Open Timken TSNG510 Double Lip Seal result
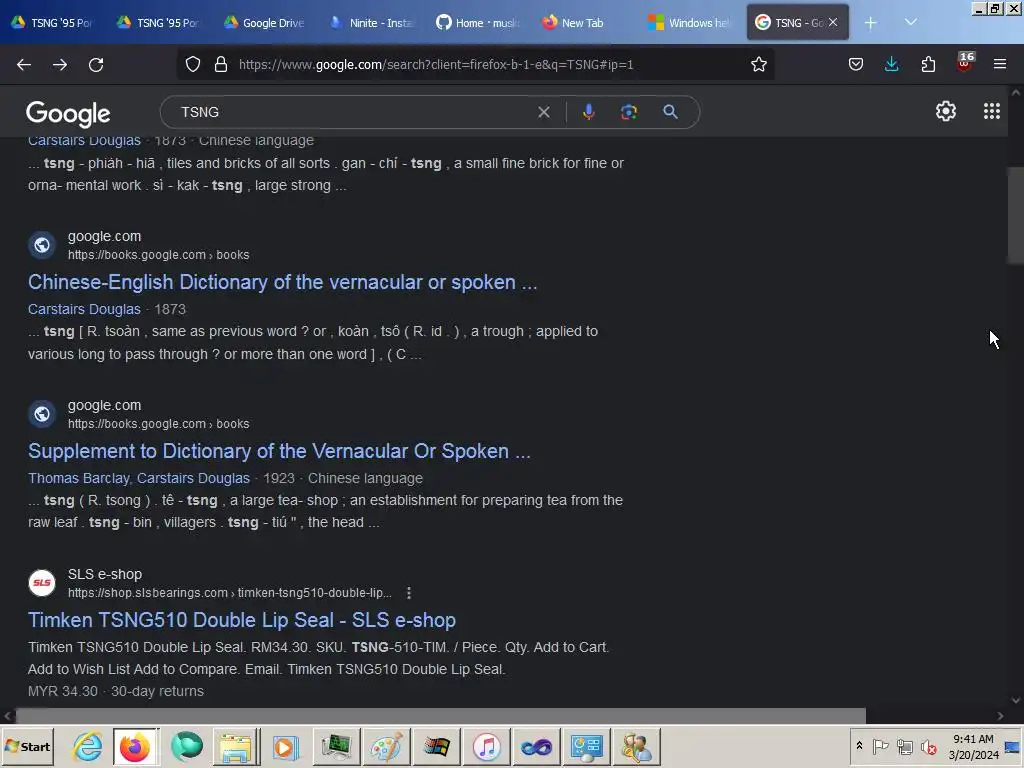1024x768 pixels. tap(242, 620)
